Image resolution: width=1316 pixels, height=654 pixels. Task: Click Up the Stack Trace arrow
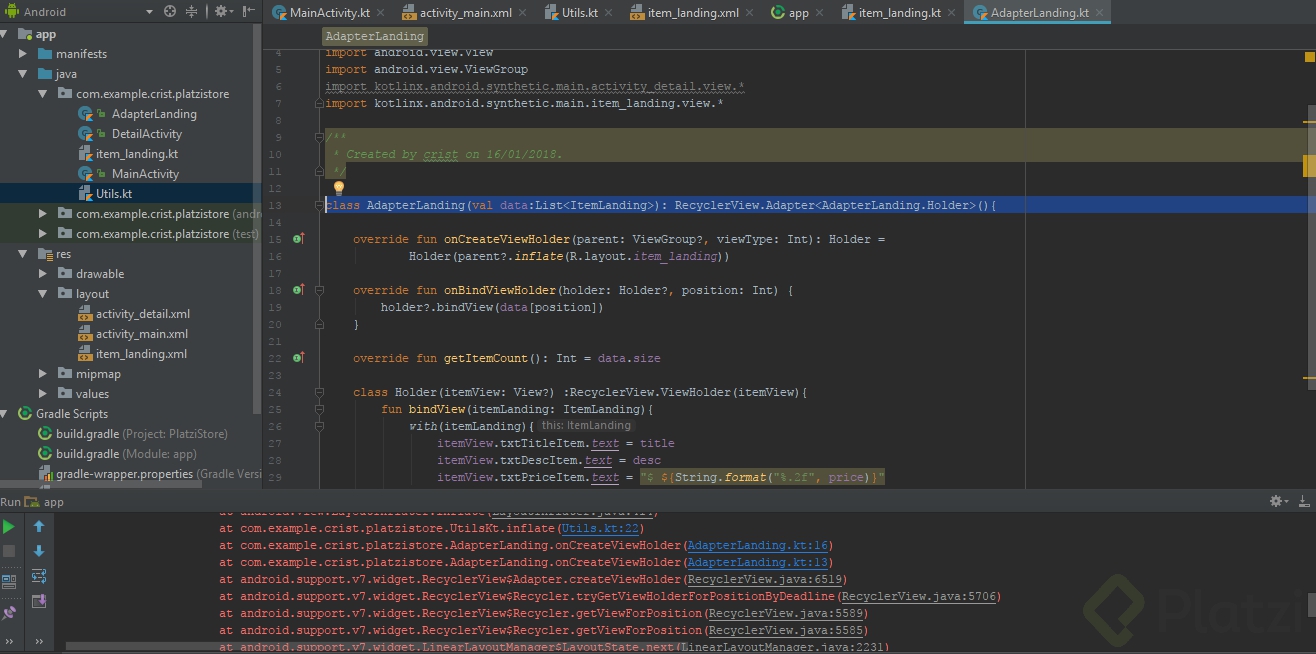[x=39, y=526]
